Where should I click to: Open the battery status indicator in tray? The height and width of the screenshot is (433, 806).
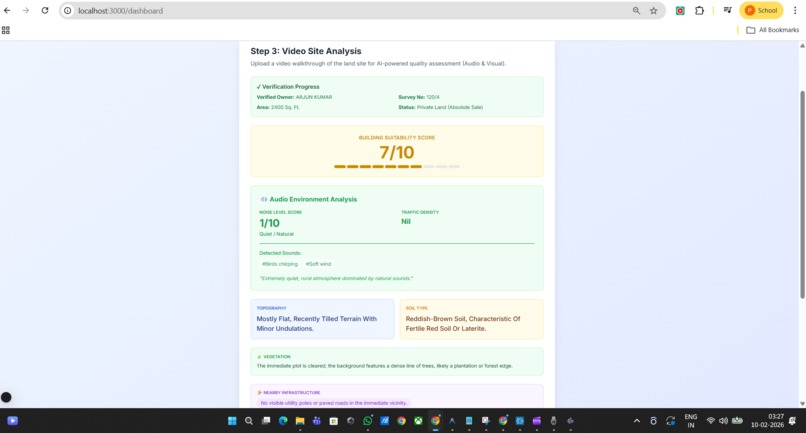click(737, 421)
